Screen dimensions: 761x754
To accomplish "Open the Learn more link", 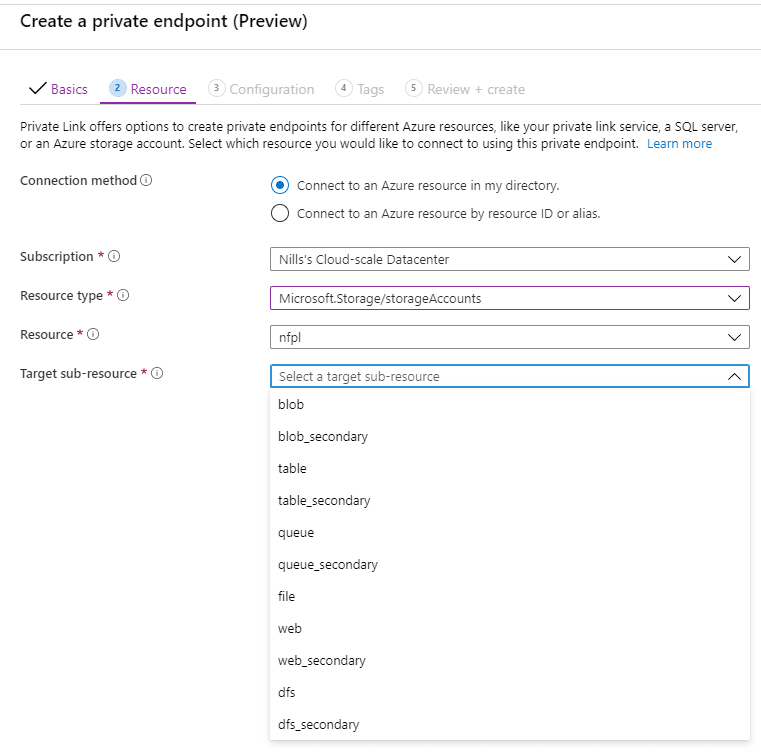I will click(679, 144).
